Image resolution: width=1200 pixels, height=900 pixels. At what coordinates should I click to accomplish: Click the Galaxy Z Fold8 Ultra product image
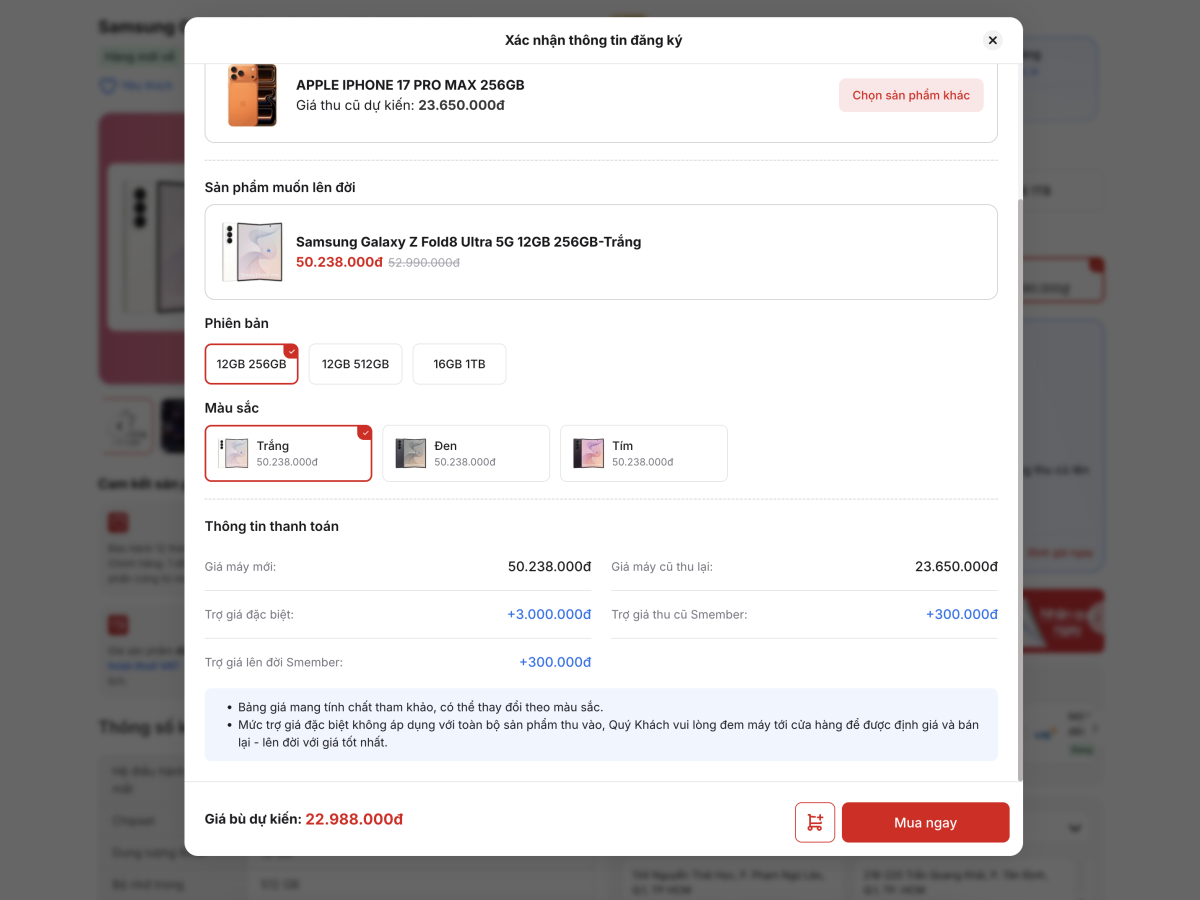point(252,252)
